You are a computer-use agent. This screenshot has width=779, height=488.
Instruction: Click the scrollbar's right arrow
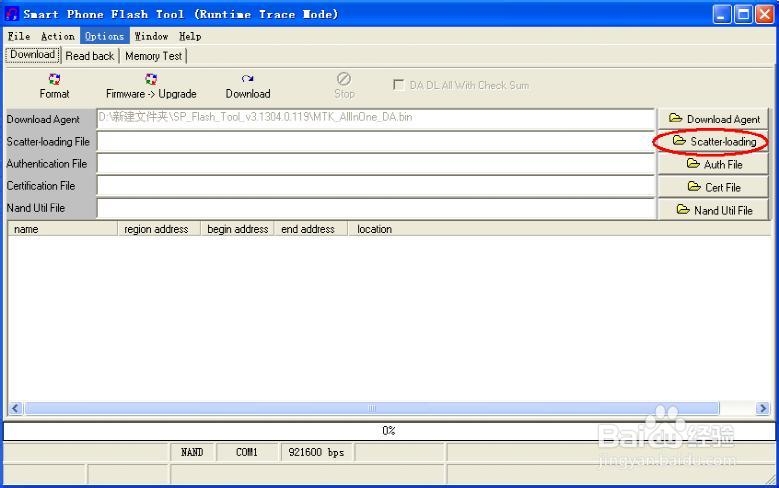(763, 408)
